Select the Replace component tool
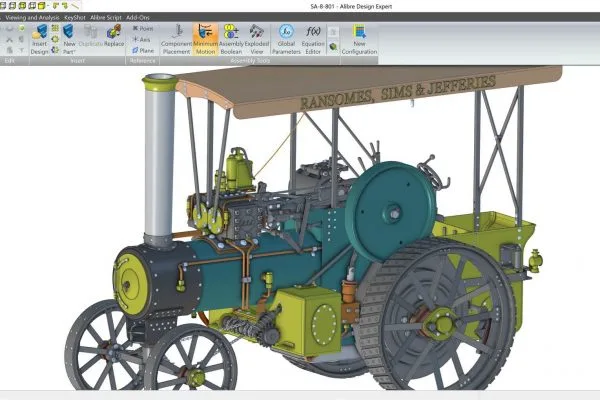 point(114,36)
